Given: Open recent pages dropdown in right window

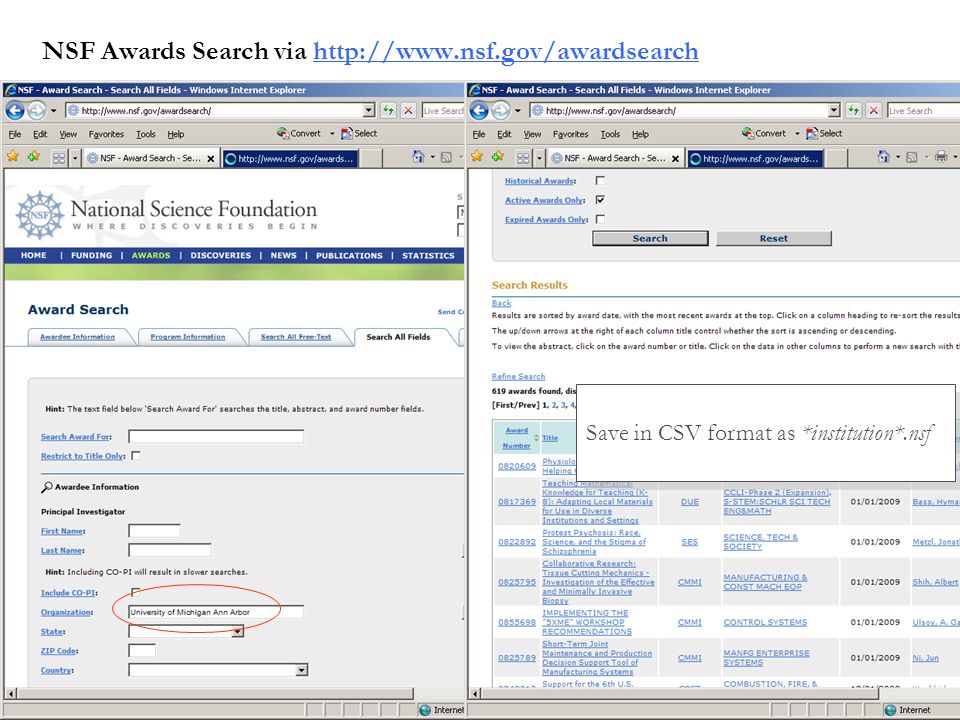Looking at the screenshot, I should click(518, 111).
